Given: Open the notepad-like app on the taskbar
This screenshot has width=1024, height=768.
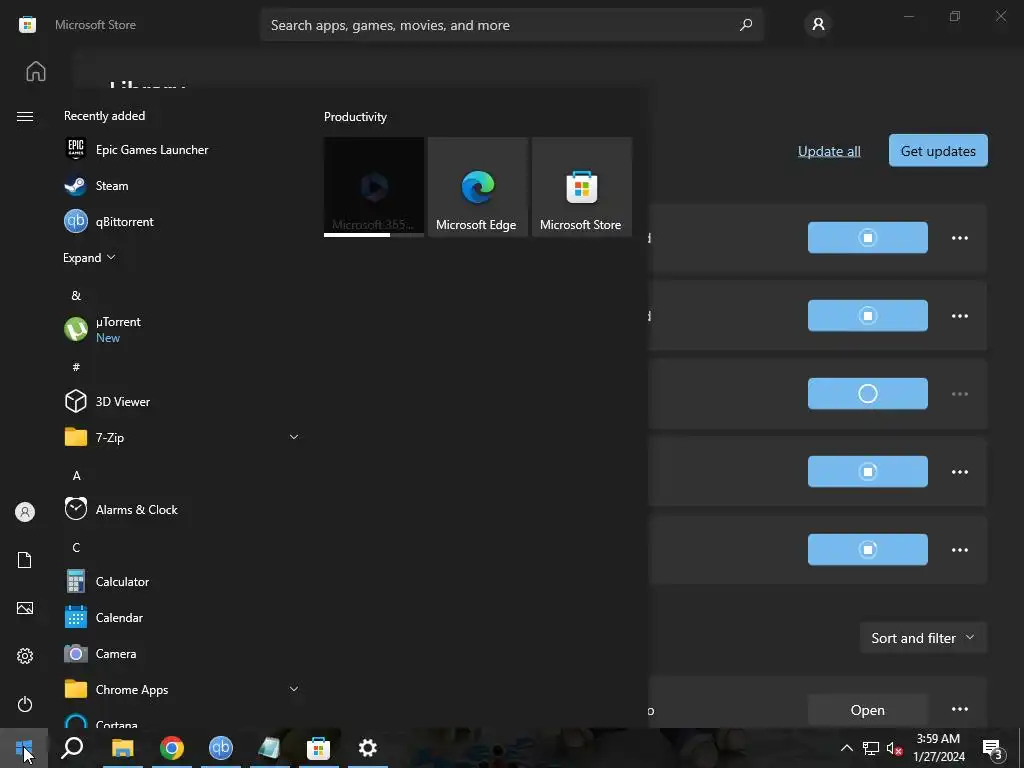Looking at the screenshot, I should pos(270,748).
